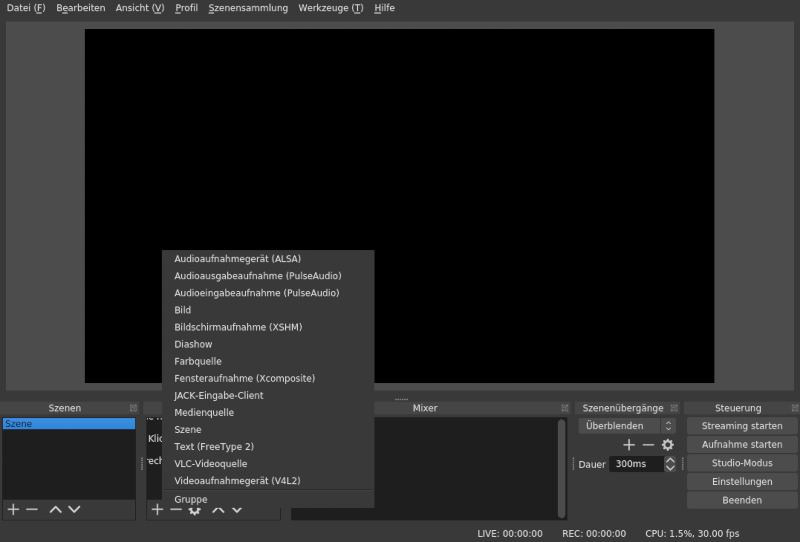Undock the Szenen panel using its float icon
The height and width of the screenshot is (542, 800).
tap(133, 408)
